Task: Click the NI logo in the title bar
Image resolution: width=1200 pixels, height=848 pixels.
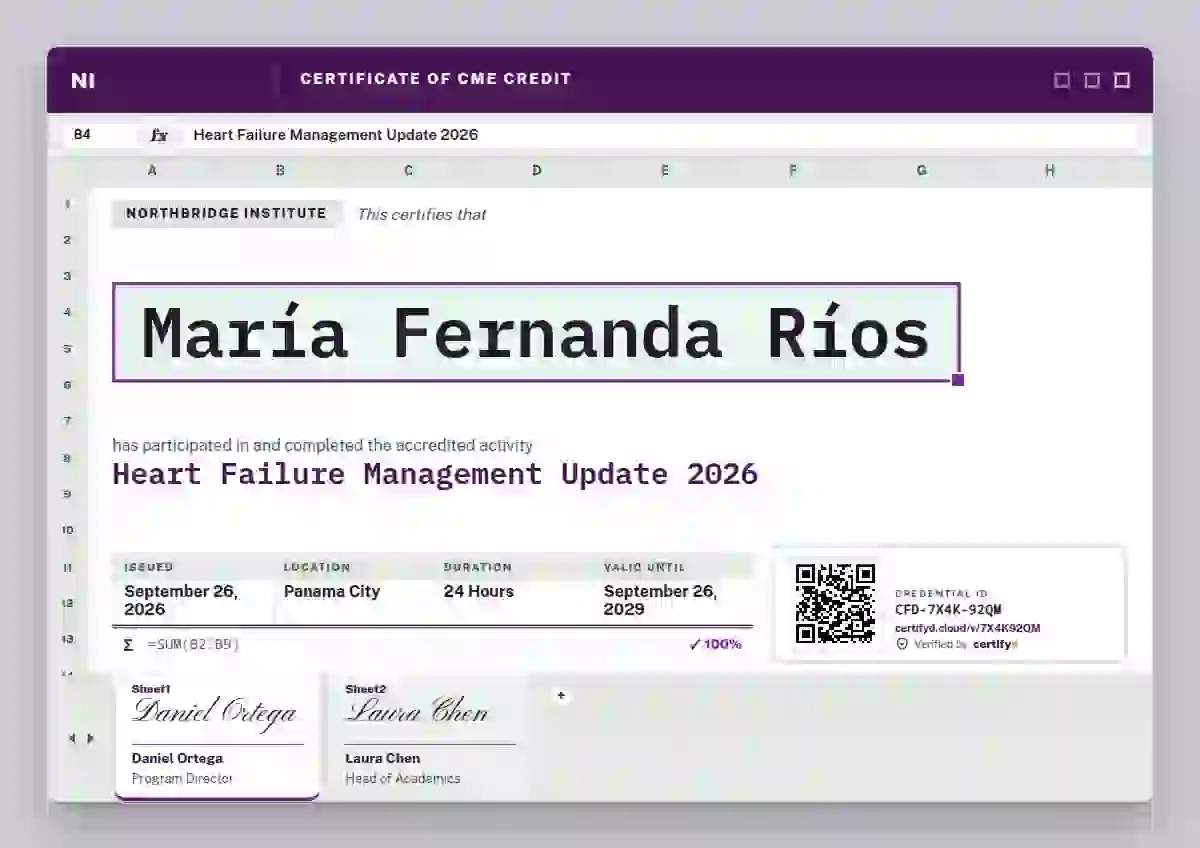Action: 83,80
